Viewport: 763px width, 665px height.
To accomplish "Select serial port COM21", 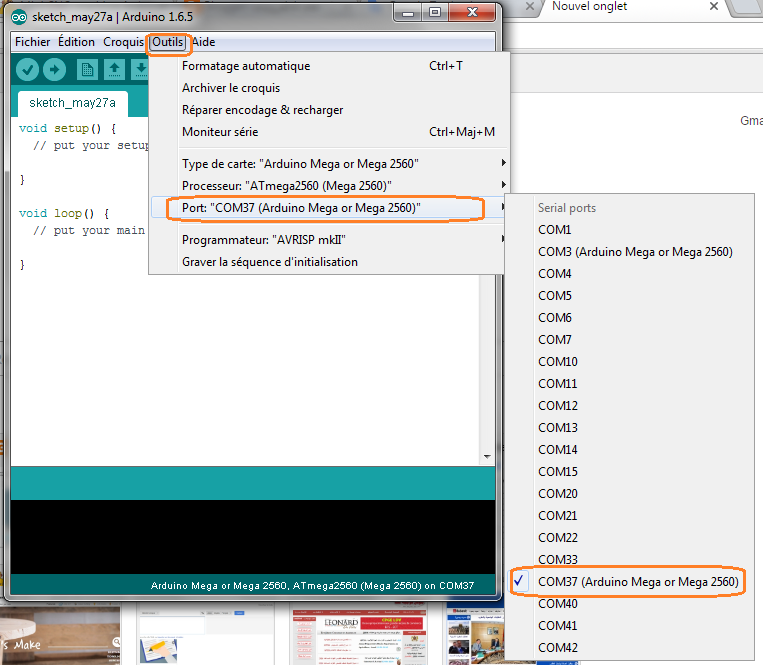I will tap(630, 516).
